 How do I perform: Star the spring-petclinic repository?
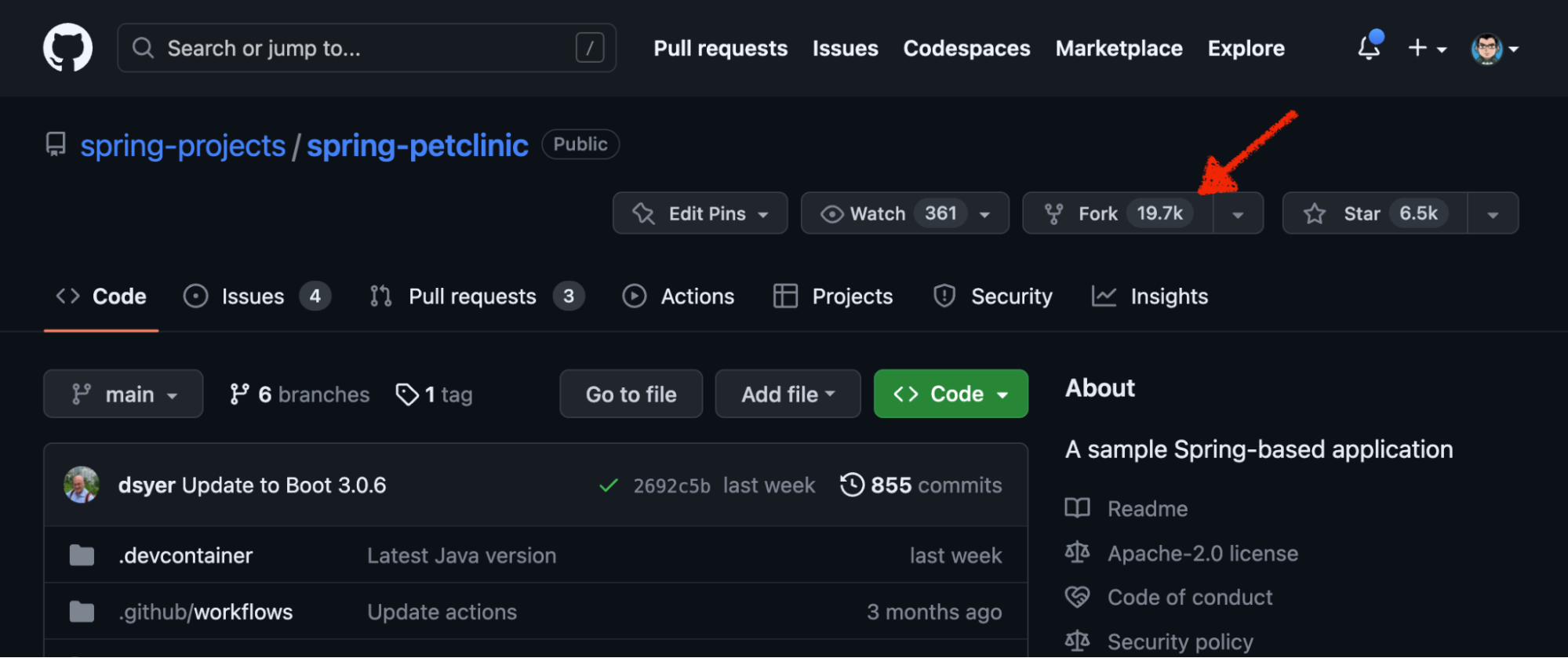click(x=1375, y=213)
